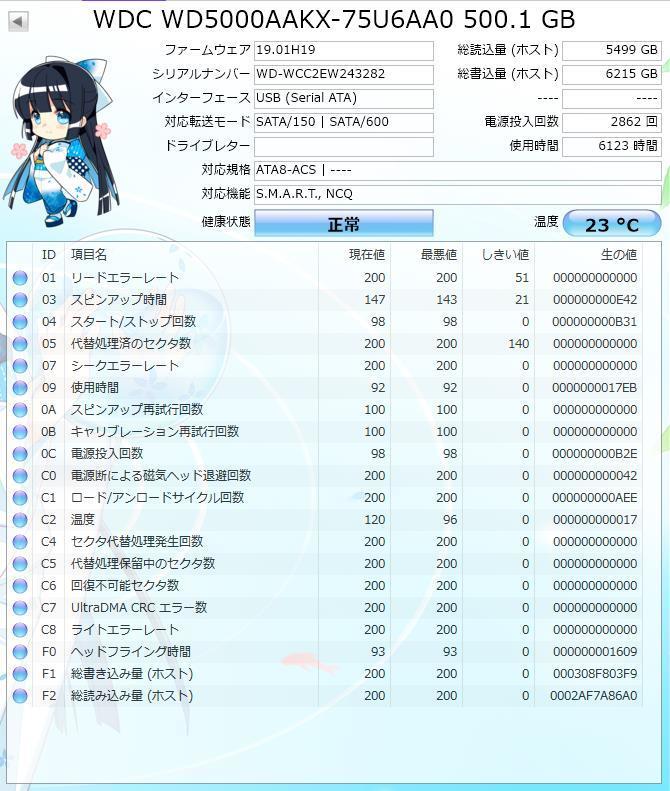Select the スタート/ストップ回数 attribute name
This screenshot has height=791, width=670.
coord(133,322)
